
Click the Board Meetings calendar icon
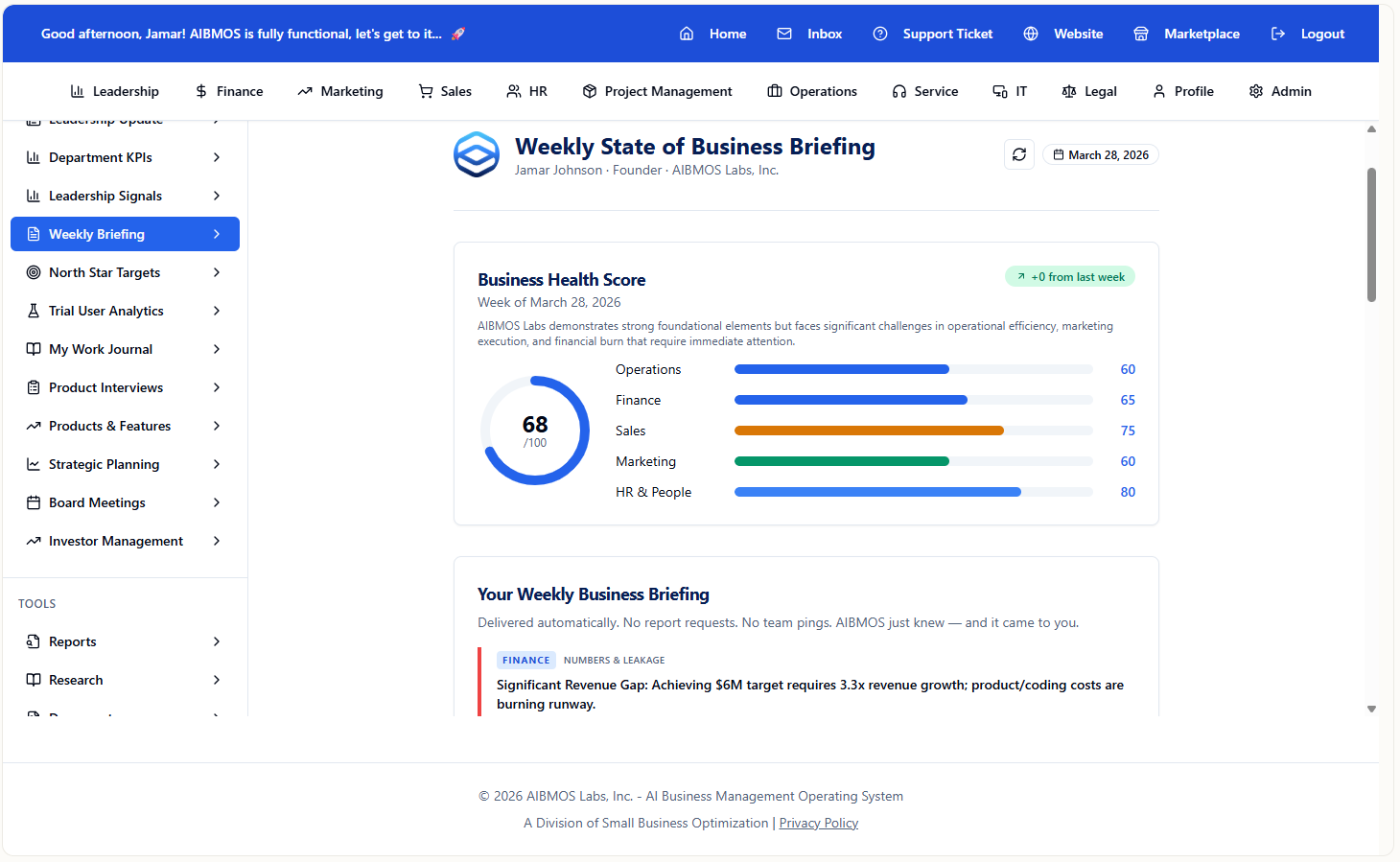click(34, 502)
